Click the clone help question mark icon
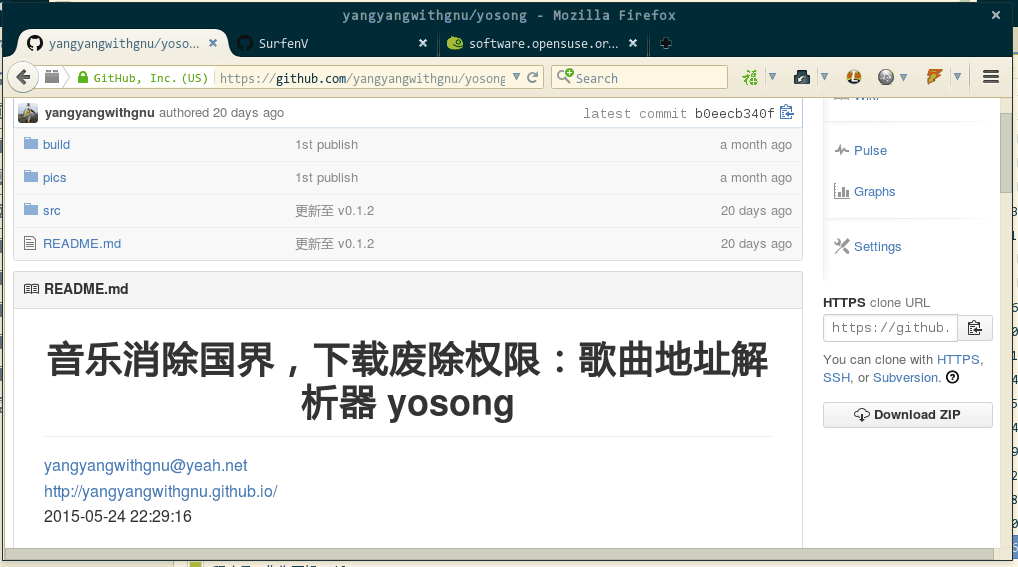This screenshot has height=567, width=1018. (x=952, y=377)
